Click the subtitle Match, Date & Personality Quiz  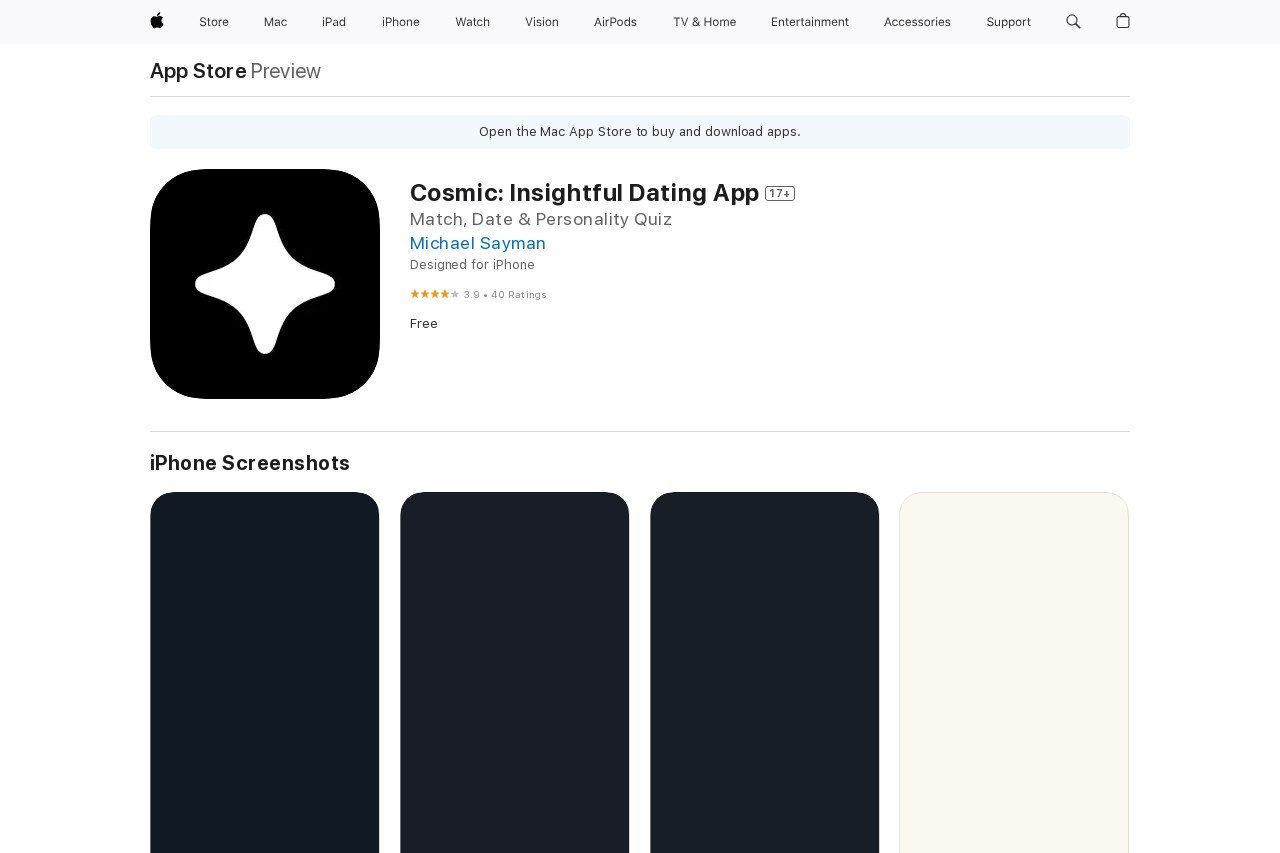pyautogui.click(x=541, y=219)
